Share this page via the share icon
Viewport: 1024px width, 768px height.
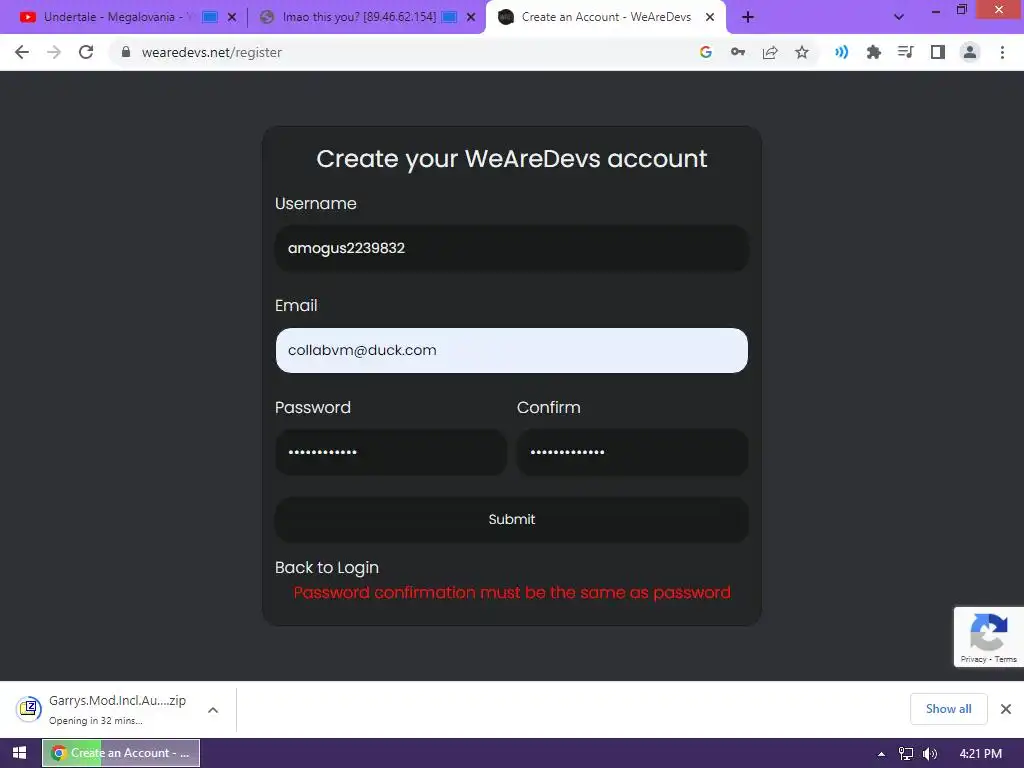770,52
